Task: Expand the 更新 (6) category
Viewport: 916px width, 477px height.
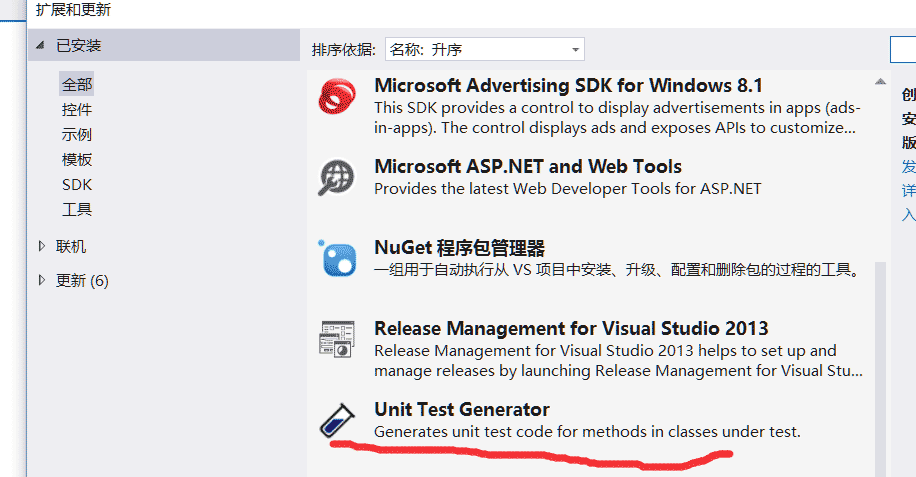Action: [x=41, y=280]
